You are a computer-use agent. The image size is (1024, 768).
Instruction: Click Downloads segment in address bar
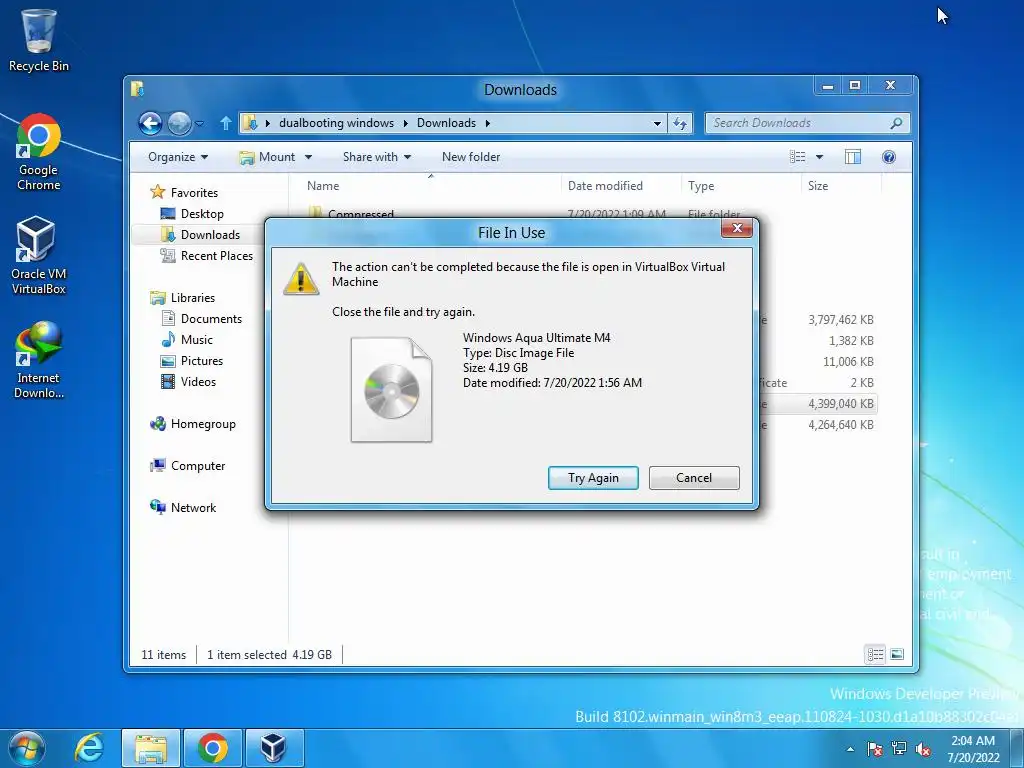pyautogui.click(x=446, y=123)
